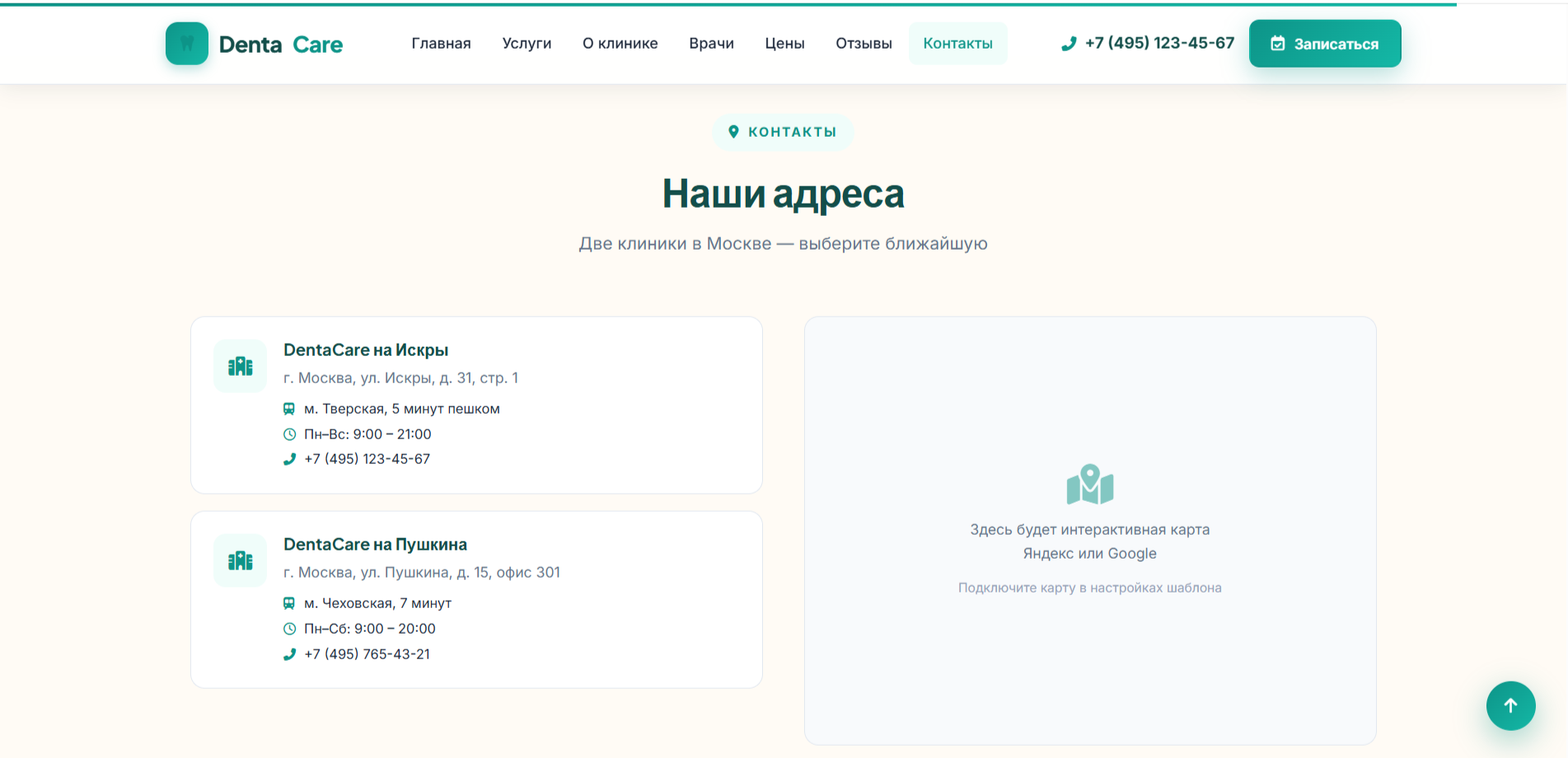The image size is (1568, 758).
Task: Go to Услуги page
Action: (x=527, y=44)
